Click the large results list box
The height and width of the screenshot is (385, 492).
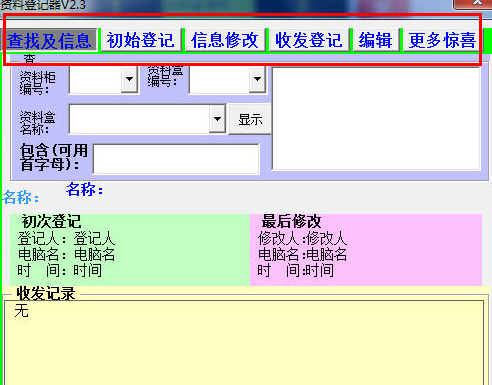(376, 119)
